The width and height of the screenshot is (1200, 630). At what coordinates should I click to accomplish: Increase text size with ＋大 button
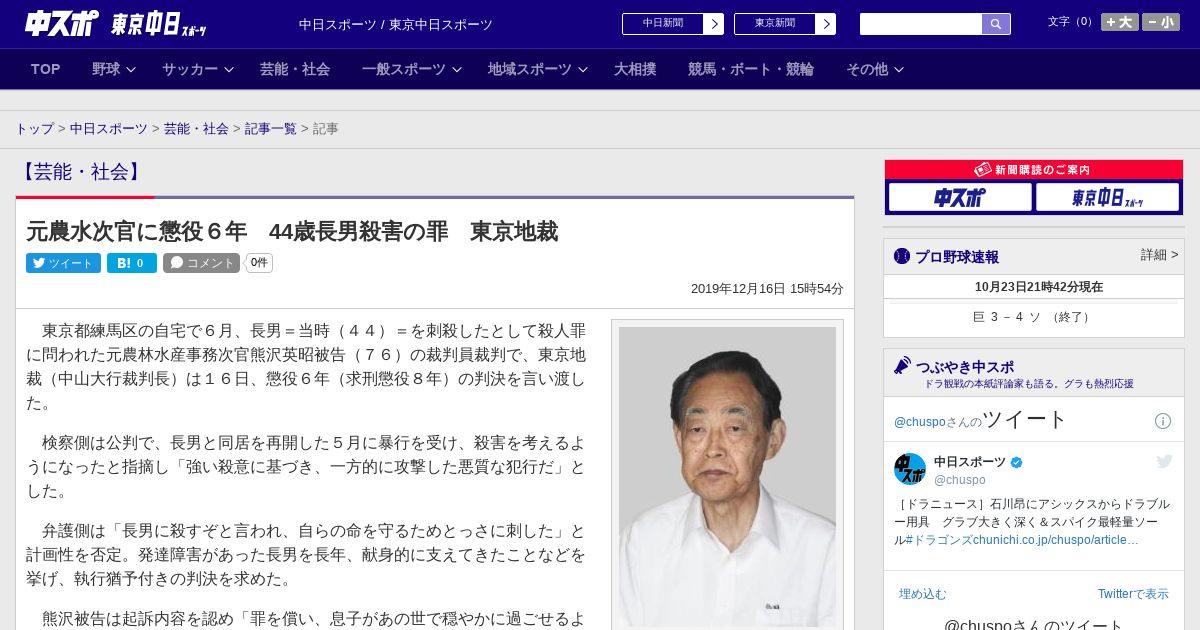point(1120,22)
